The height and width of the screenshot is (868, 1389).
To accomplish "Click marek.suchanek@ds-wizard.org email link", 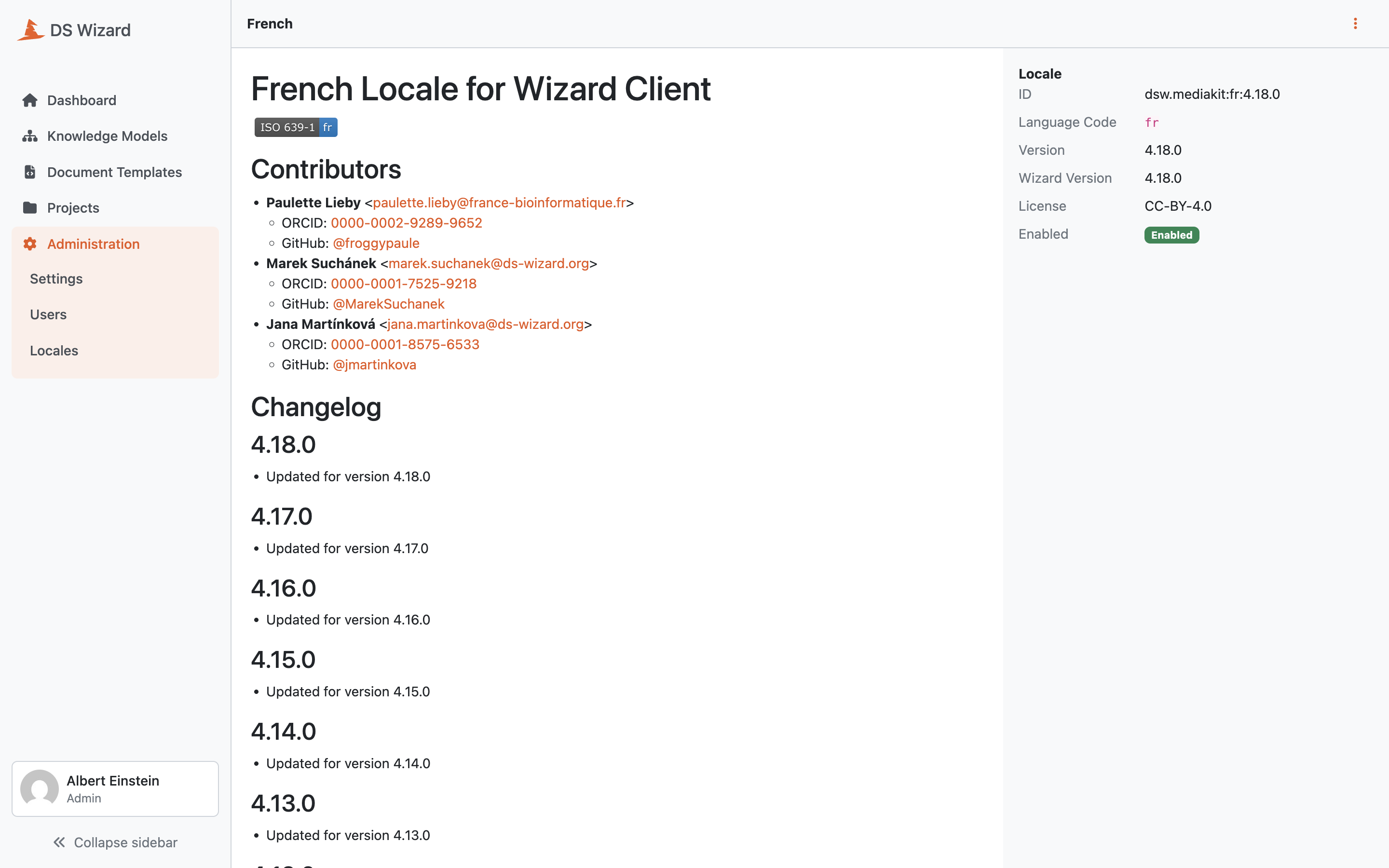I will [x=489, y=263].
